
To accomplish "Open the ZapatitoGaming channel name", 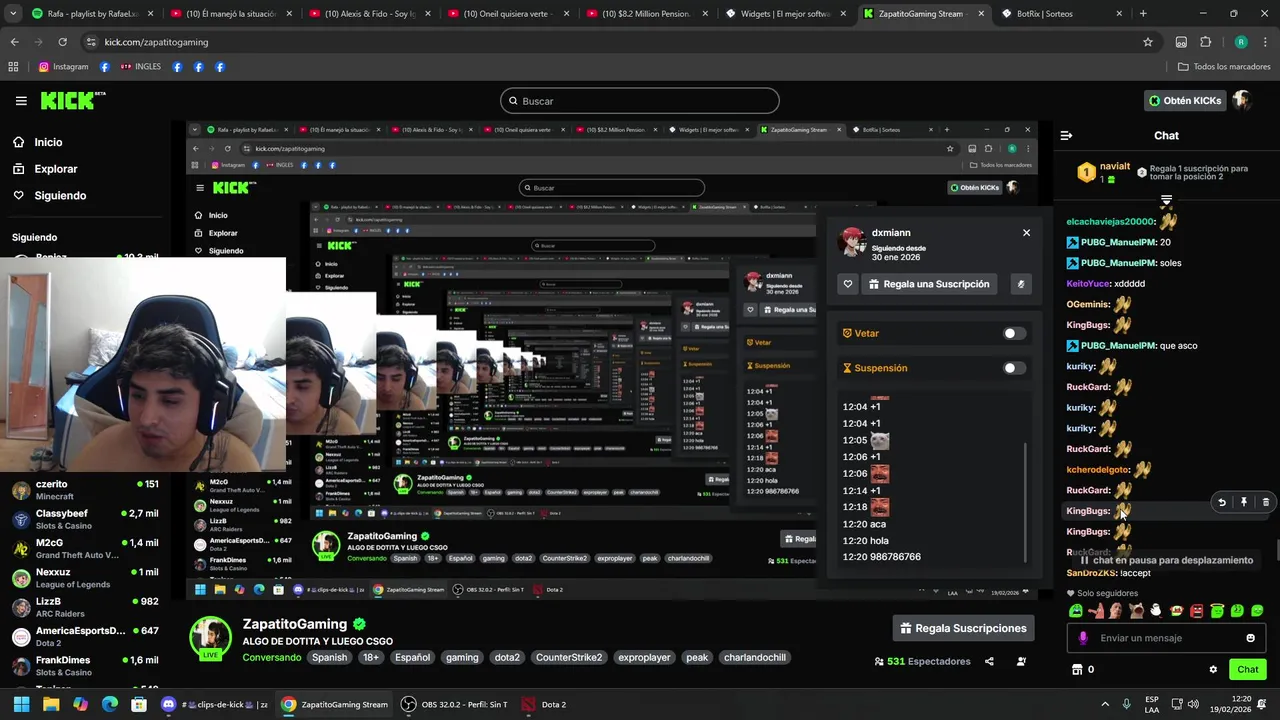I will coord(294,624).
